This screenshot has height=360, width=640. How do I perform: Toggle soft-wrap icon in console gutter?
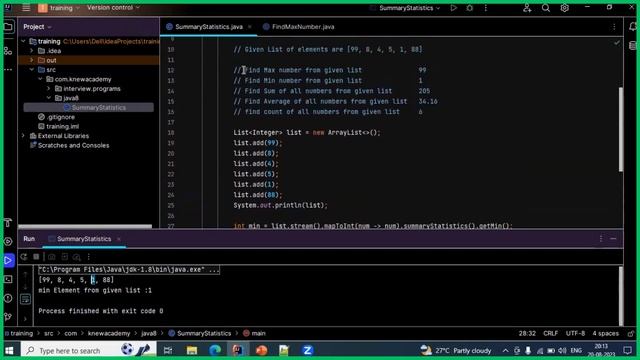point(25,299)
